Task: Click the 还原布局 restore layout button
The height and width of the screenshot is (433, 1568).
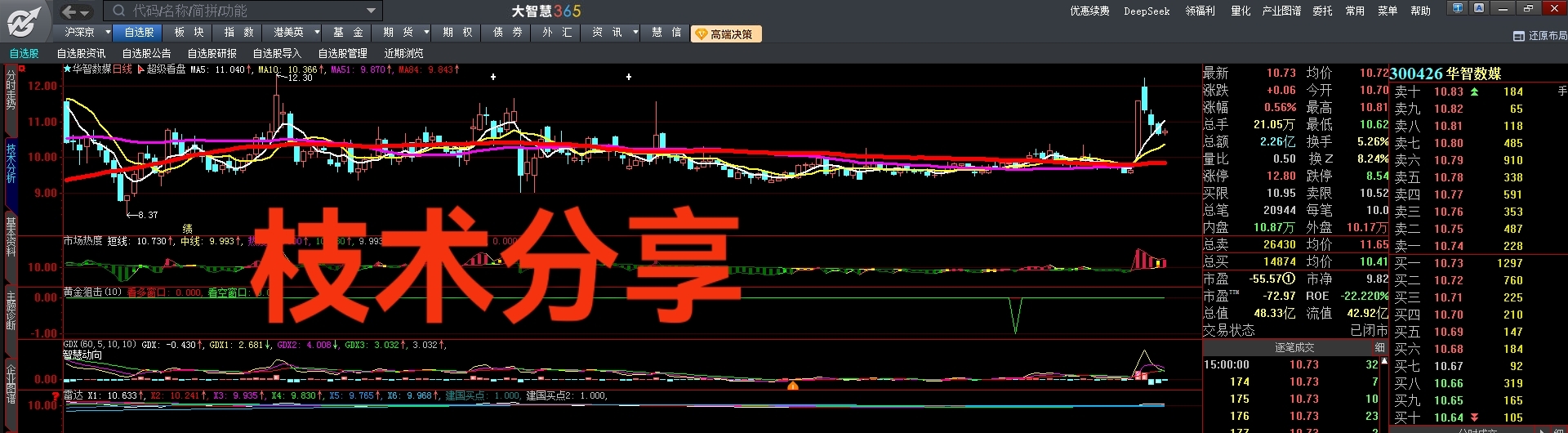Action: point(1539,36)
